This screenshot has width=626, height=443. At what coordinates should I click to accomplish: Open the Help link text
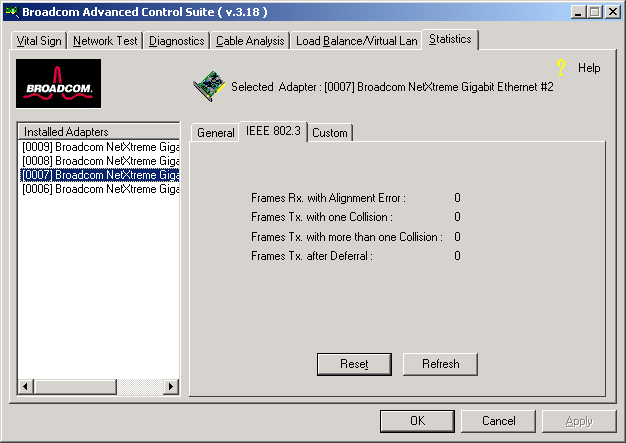pyautogui.click(x=589, y=68)
